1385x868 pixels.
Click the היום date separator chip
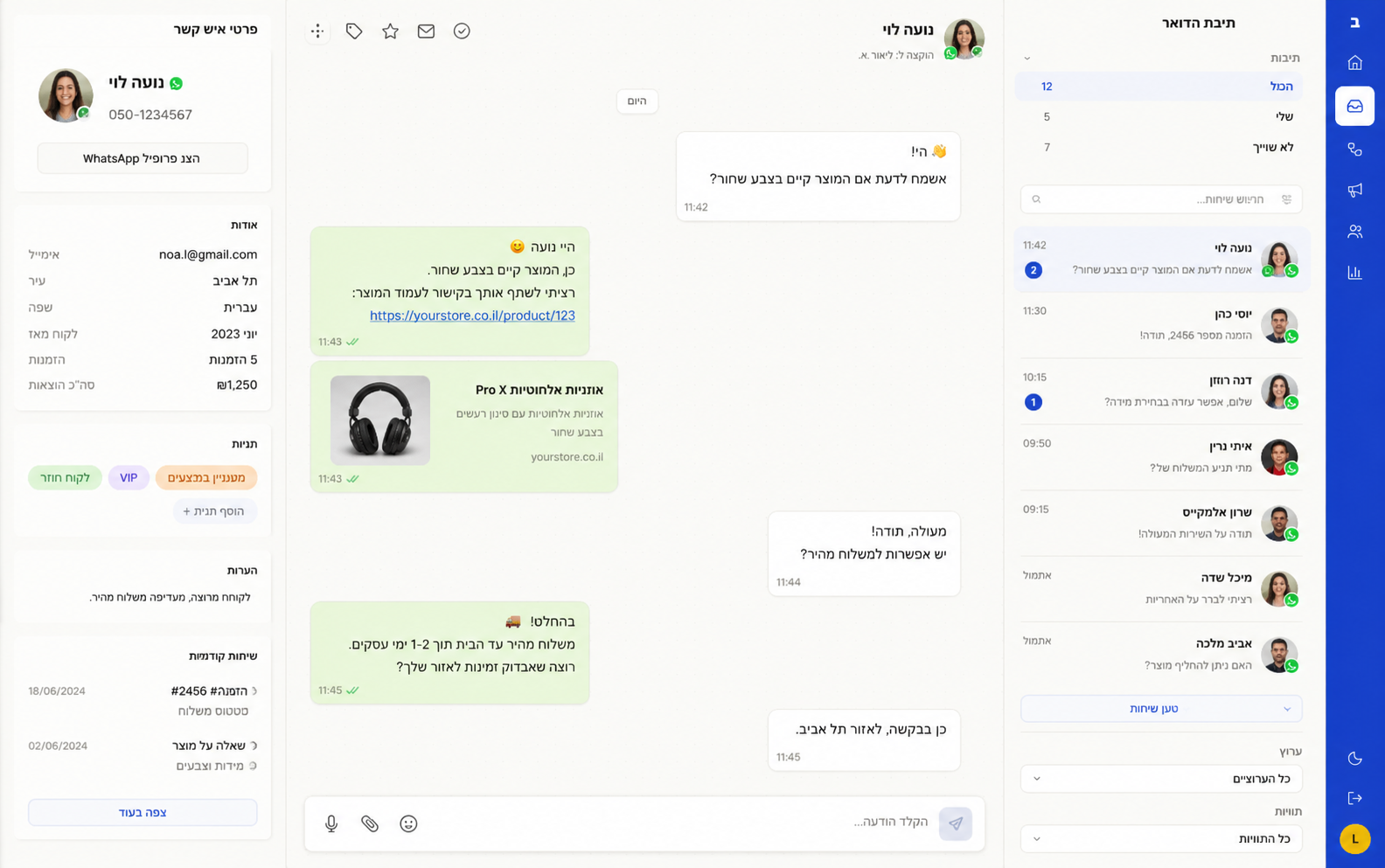637,101
